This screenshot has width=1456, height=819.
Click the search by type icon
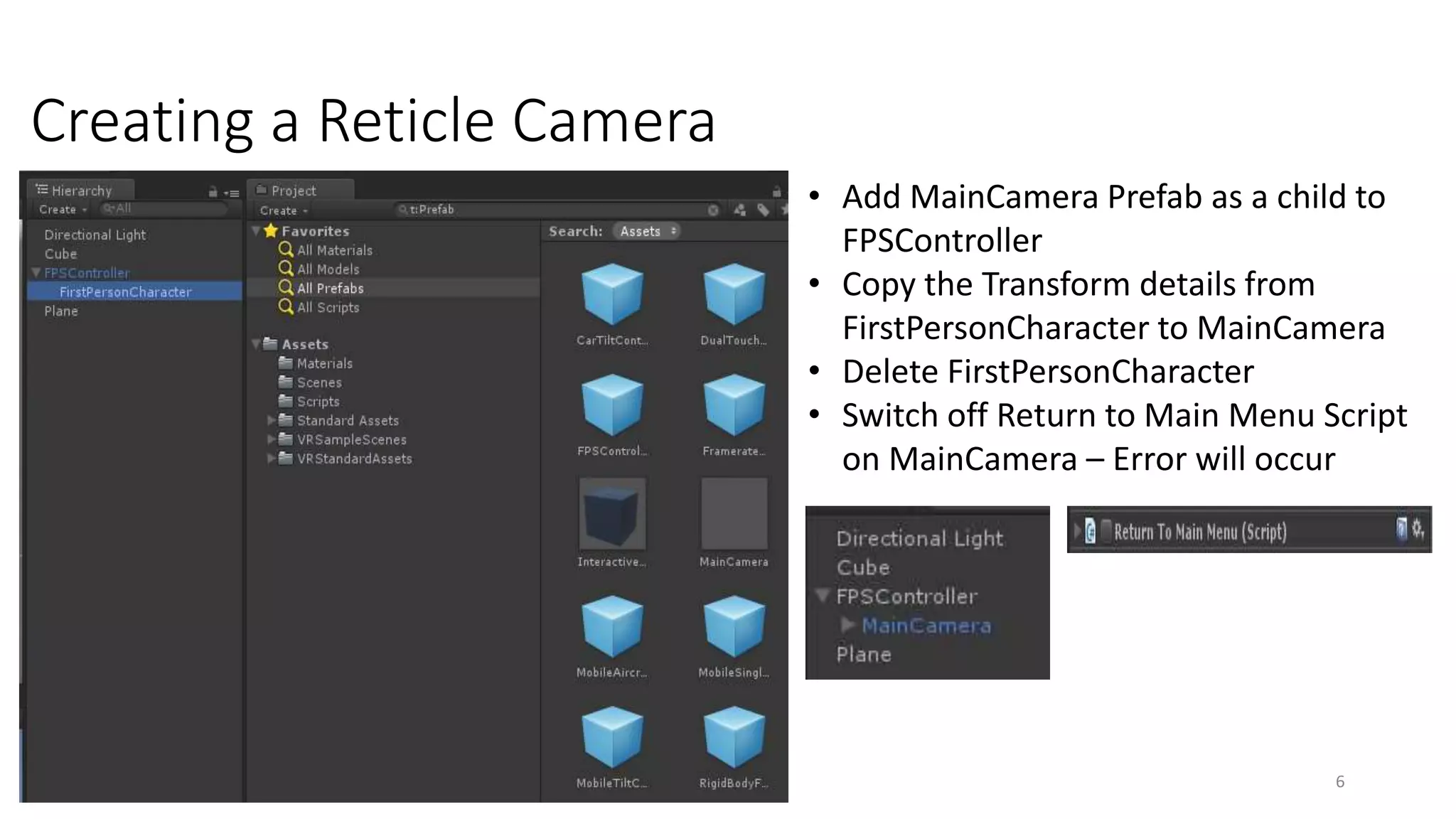click(740, 210)
